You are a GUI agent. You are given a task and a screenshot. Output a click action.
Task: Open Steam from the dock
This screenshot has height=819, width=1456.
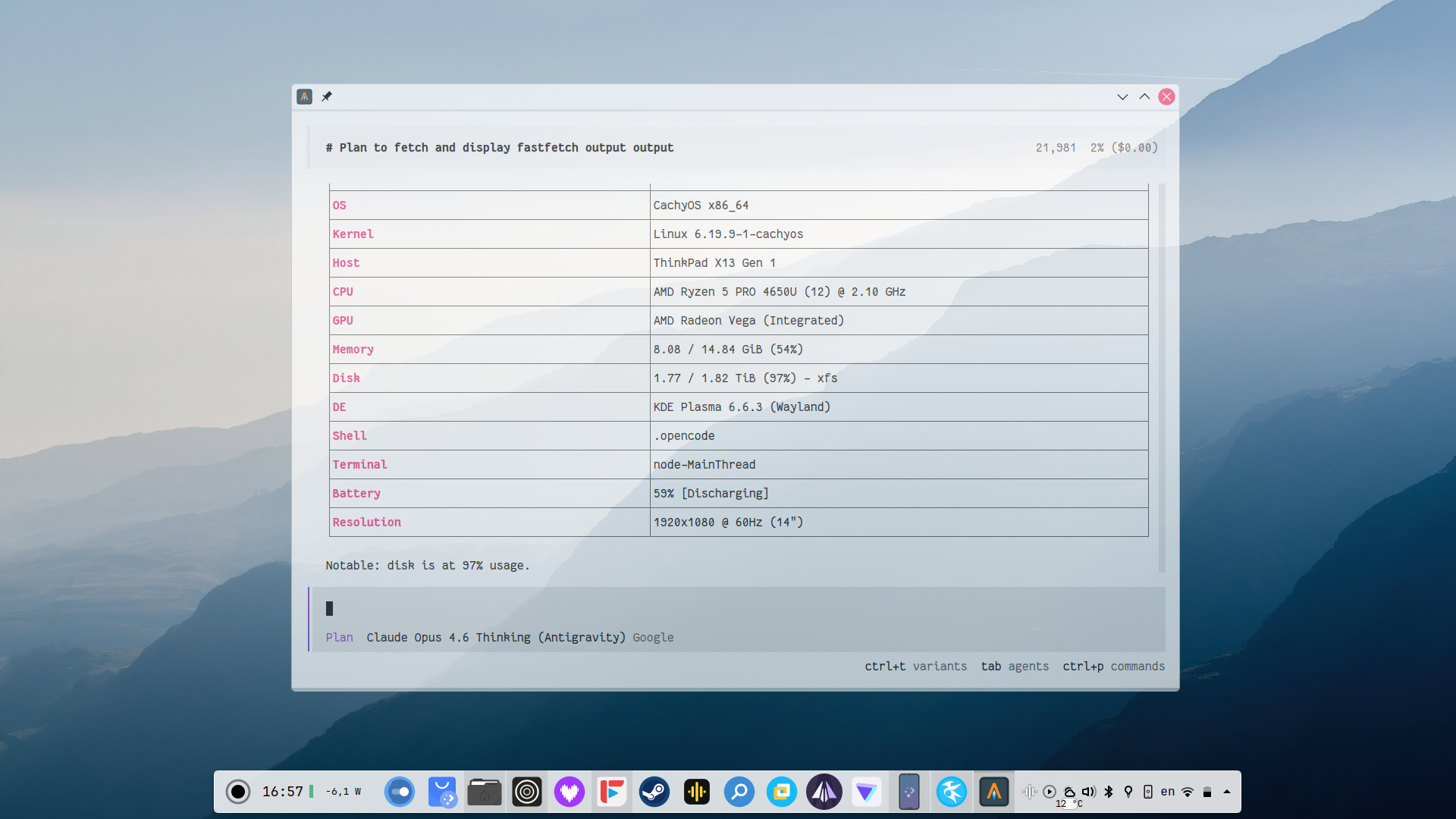coord(654,792)
